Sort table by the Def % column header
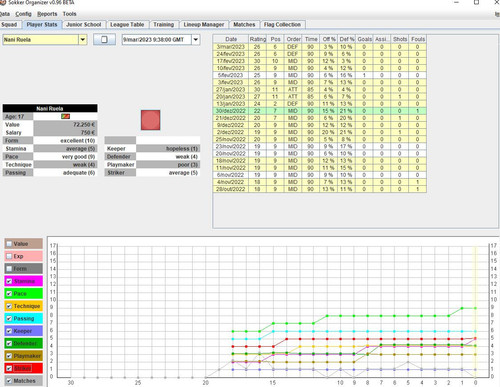Image resolution: width=500 pixels, height=387 pixels. 347,39
